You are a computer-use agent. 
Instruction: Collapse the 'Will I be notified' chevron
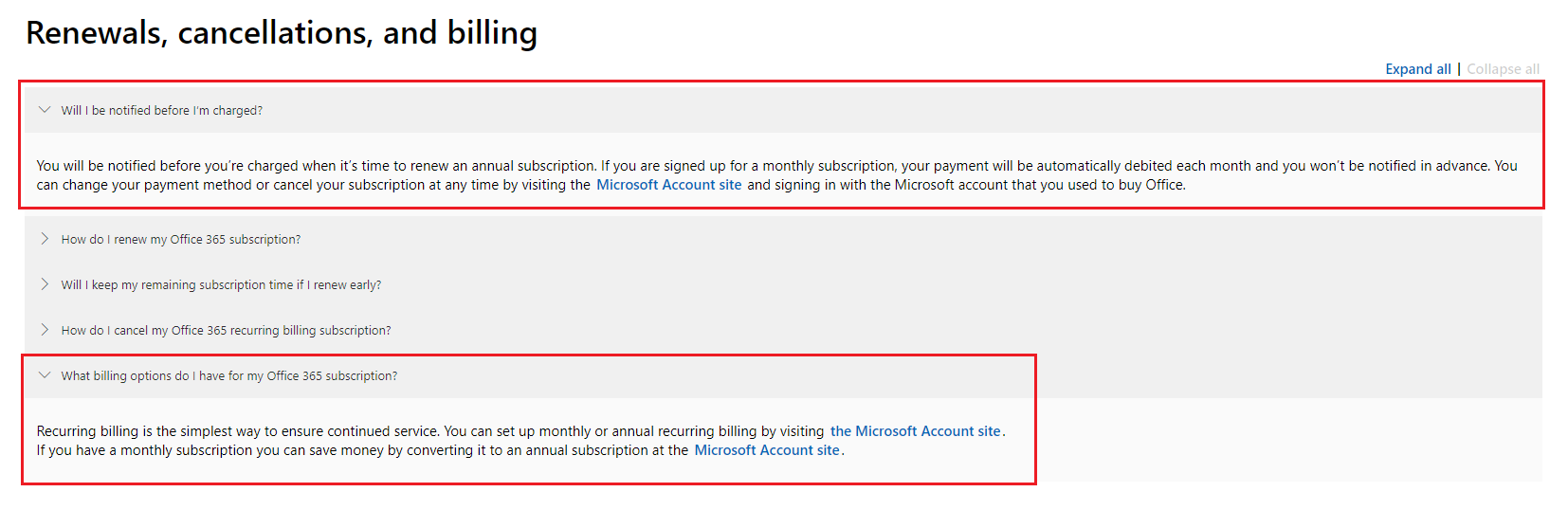pyautogui.click(x=44, y=110)
